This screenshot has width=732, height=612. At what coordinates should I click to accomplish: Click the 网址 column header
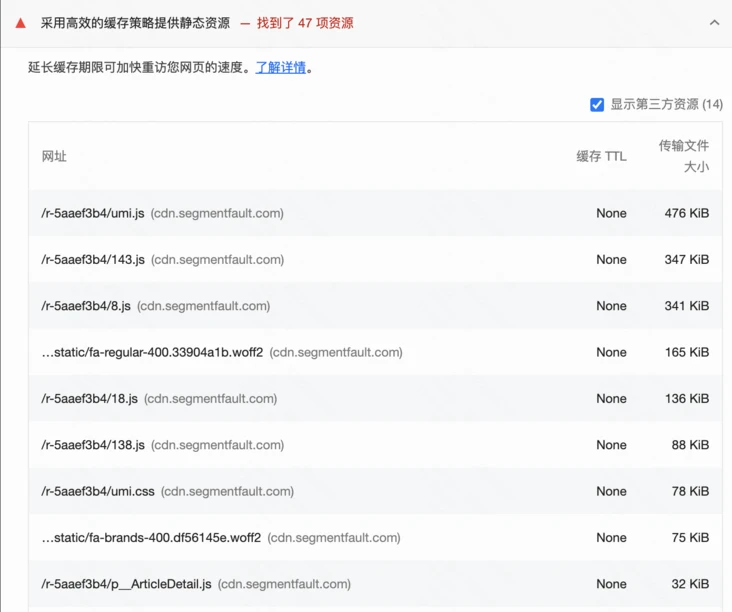(x=54, y=156)
